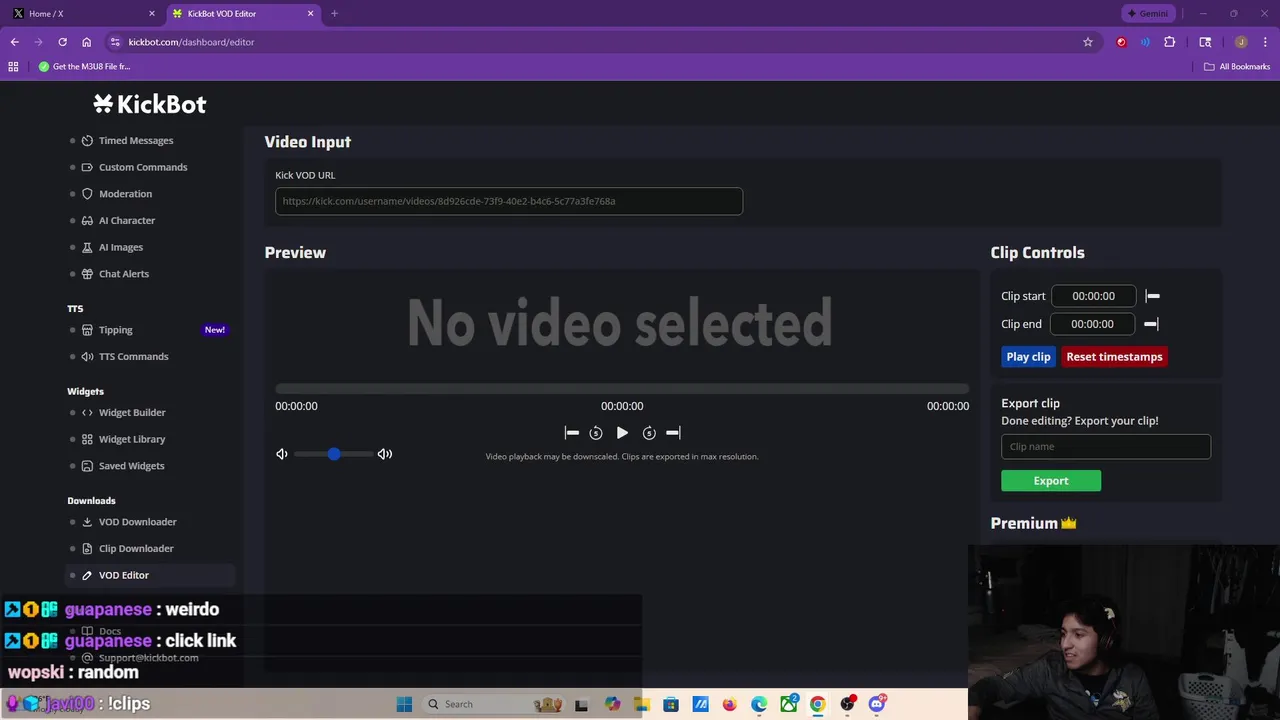The height and width of the screenshot is (720, 1280).
Task: Set clip end to current position icon
Action: 1151,324
